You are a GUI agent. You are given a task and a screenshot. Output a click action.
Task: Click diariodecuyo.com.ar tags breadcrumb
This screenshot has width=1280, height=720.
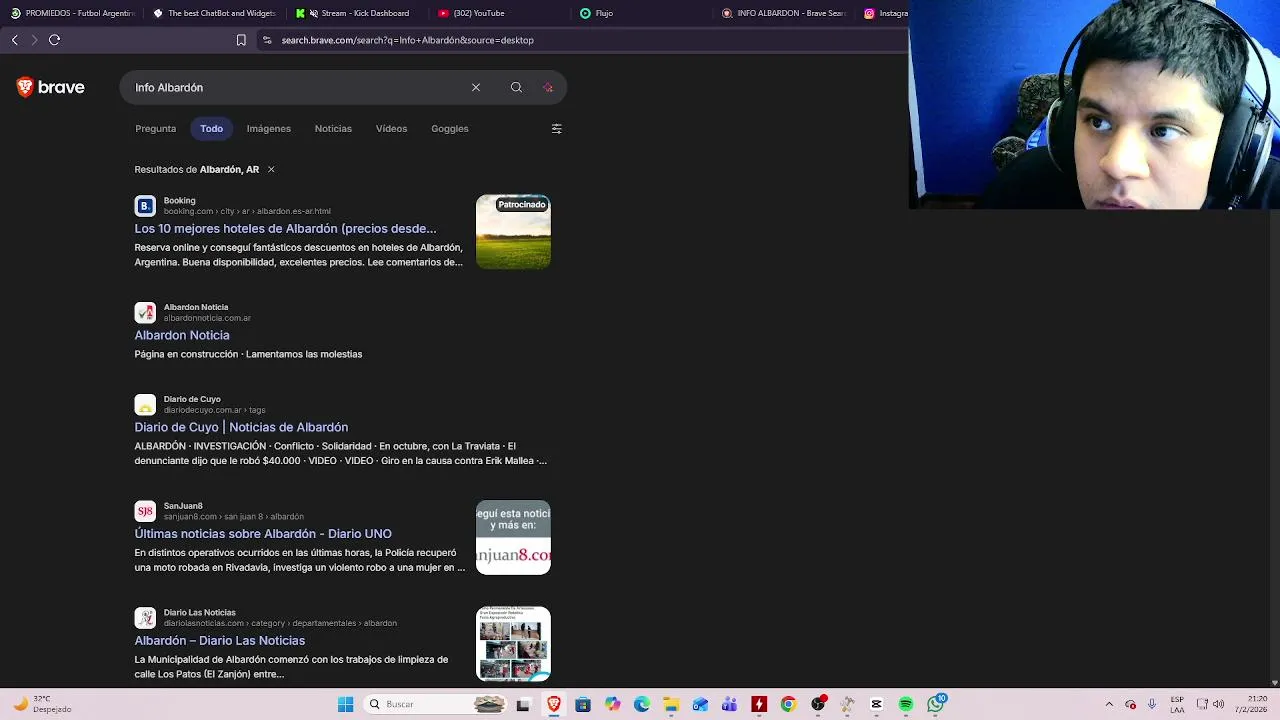pyautogui.click(x=214, y=410)
